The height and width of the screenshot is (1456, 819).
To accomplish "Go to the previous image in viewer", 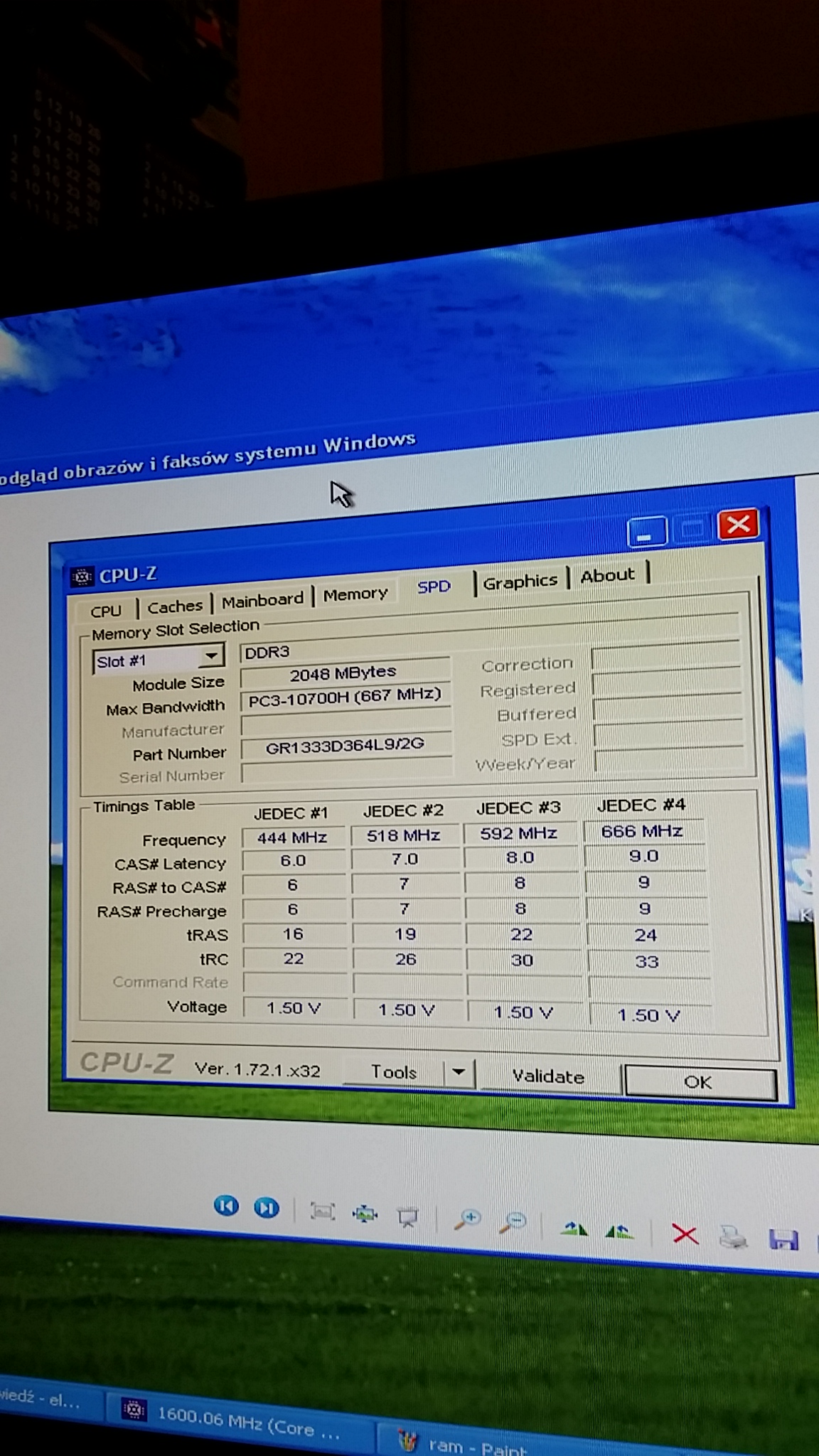I will 226,1206.
